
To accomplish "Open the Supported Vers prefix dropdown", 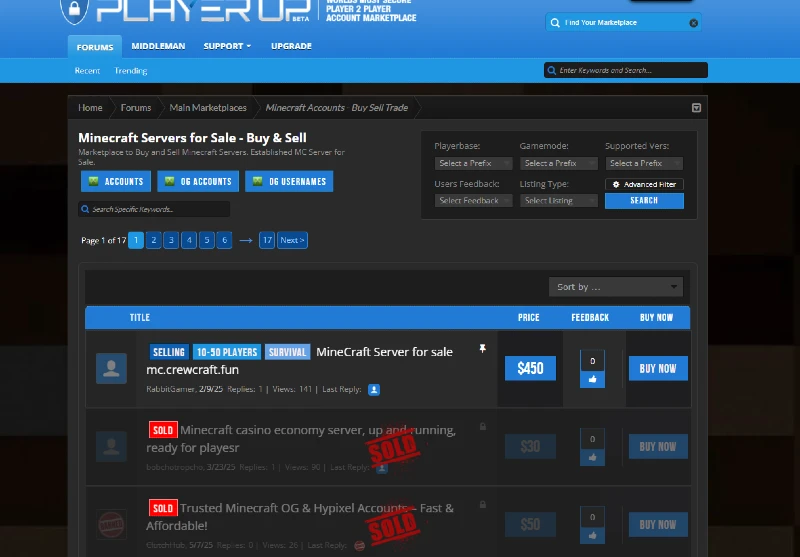I will [644, 163].
